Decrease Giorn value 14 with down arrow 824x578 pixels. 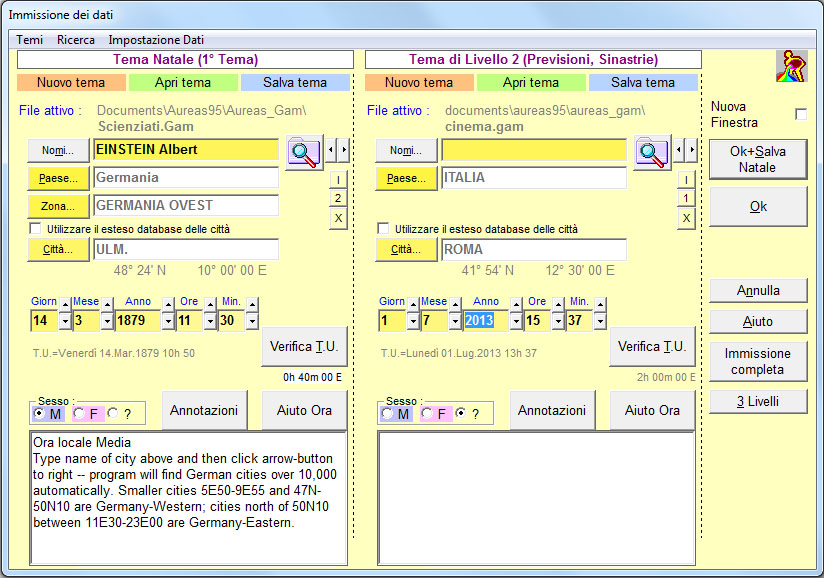(x=65, y=321)
